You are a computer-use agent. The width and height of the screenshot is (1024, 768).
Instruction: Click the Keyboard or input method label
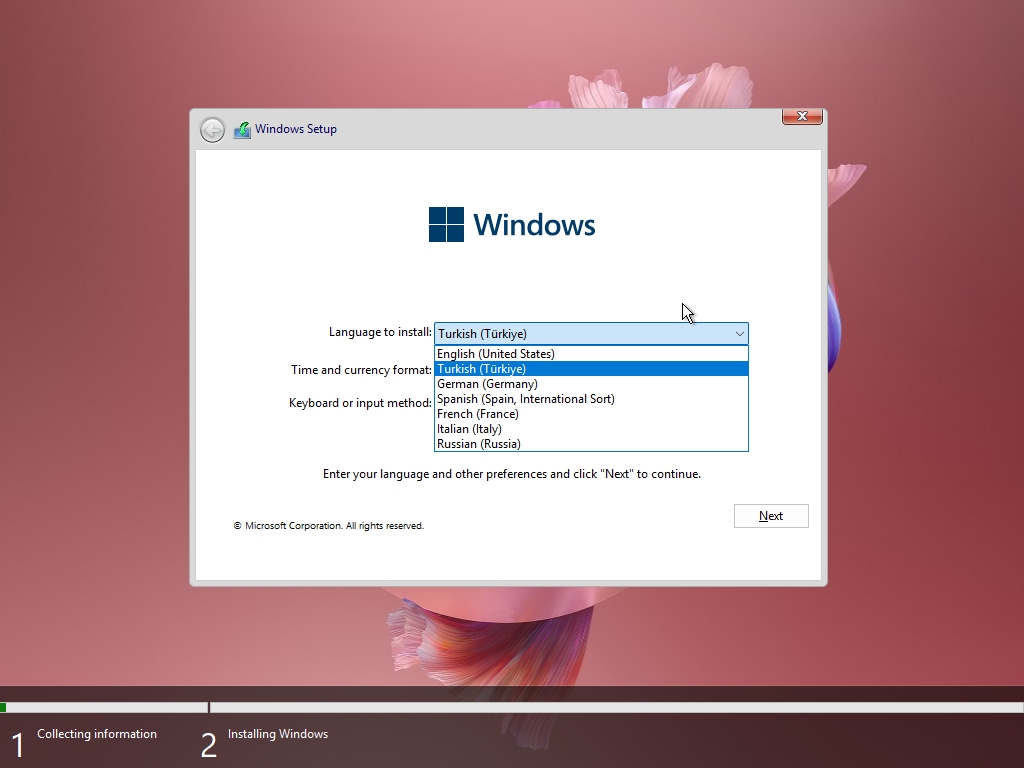pyautogui.click(x=360, y=403)
